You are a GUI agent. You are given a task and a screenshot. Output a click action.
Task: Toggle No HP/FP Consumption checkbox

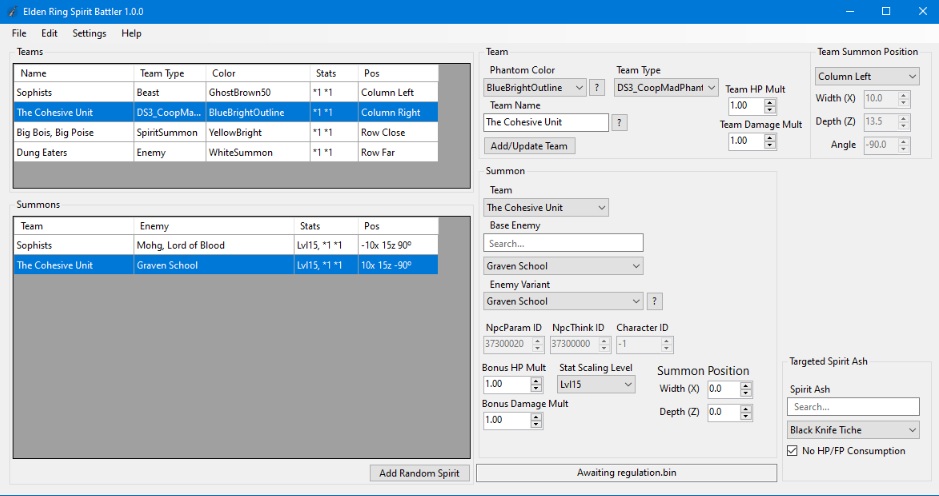792,450
